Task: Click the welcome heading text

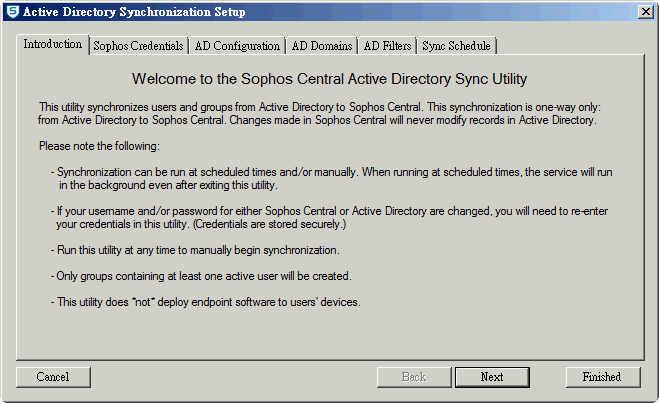Action: [330, 79]
